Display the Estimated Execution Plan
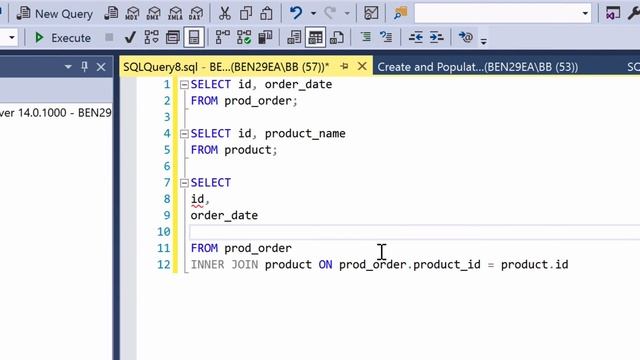 coord(151,38)
